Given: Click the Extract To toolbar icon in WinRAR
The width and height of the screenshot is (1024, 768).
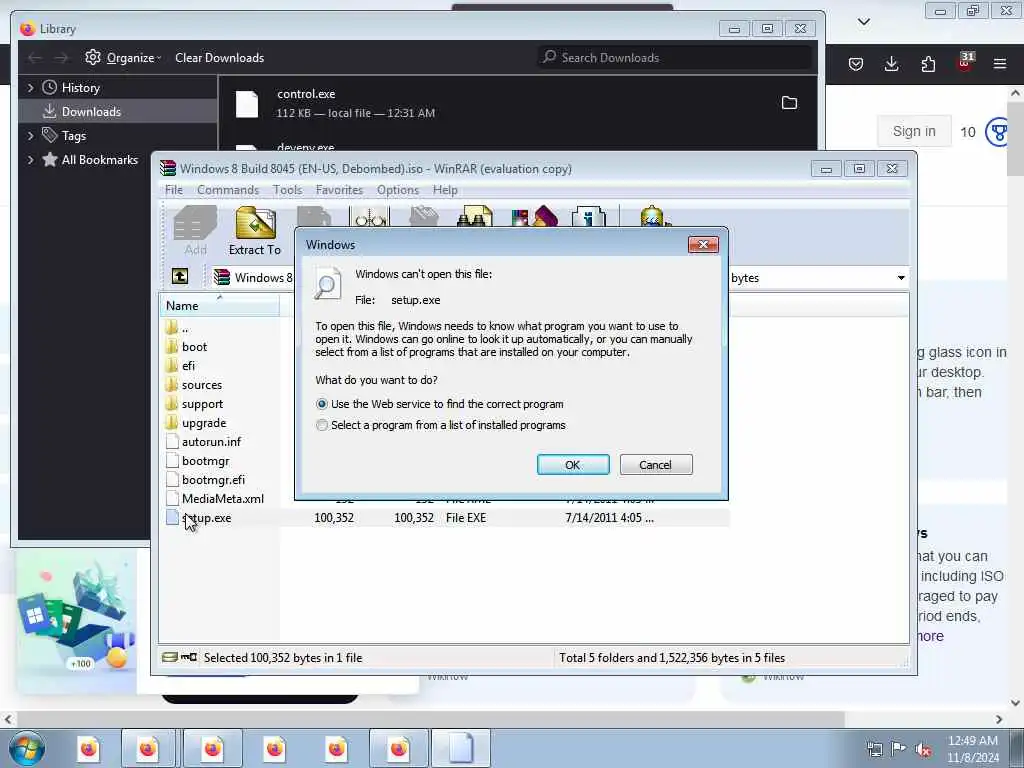Looking at the screenshot, I should pyautogui.click(x=255, y=223).
